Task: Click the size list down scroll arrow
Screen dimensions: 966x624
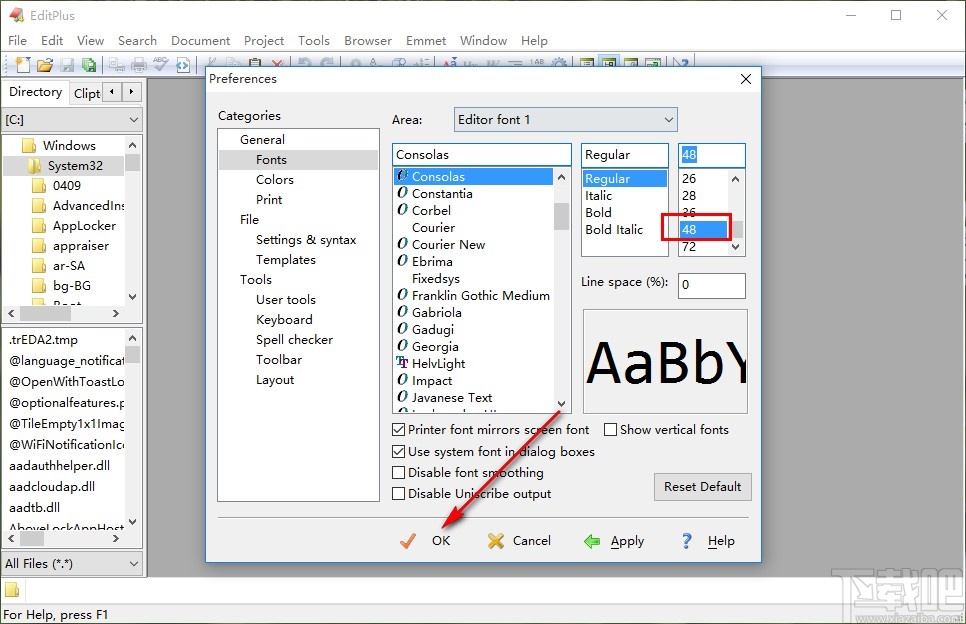Action: (x=736, y=246)
